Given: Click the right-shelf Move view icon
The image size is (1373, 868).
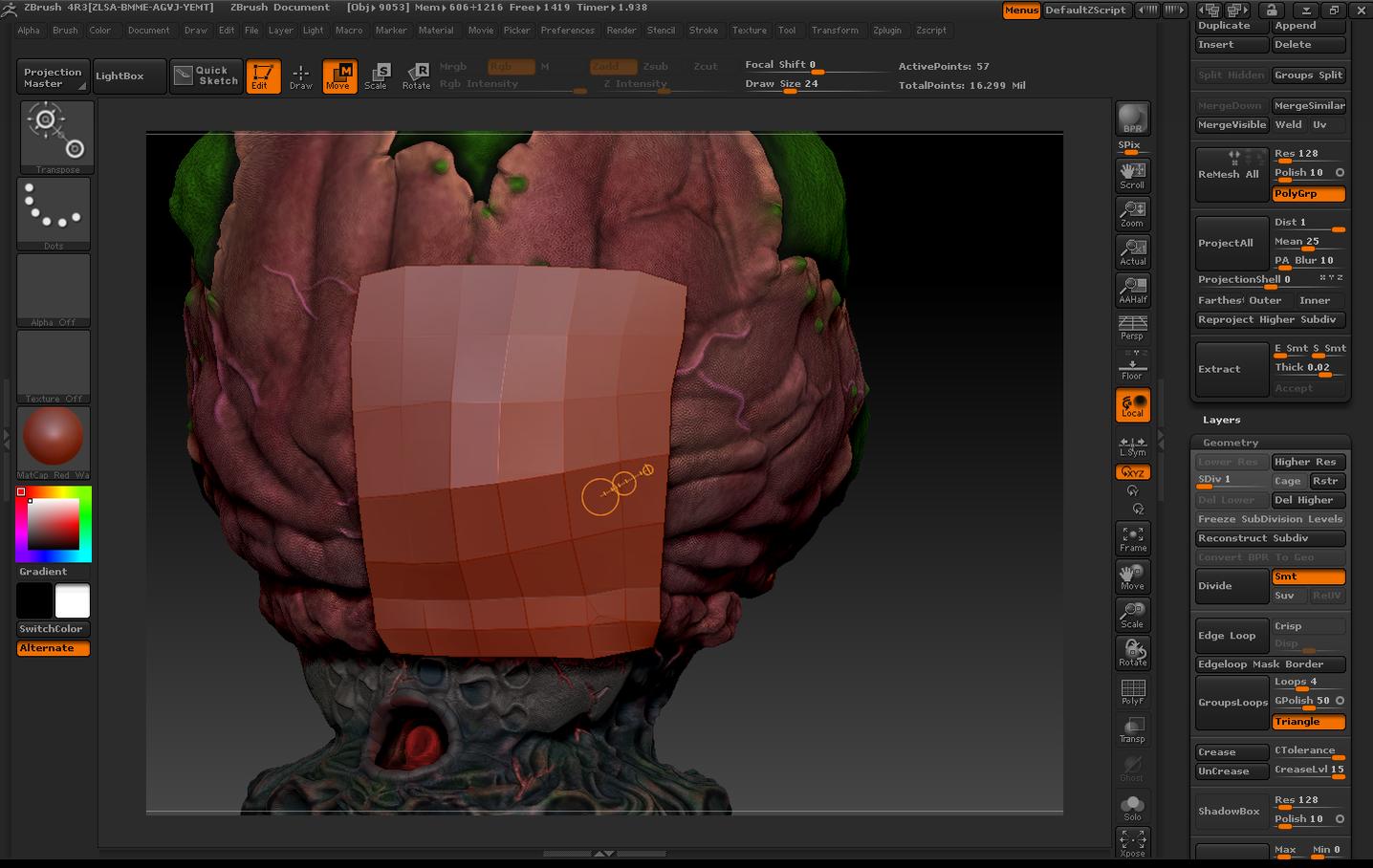Looking at the screenshot, I should (1132, 576).
